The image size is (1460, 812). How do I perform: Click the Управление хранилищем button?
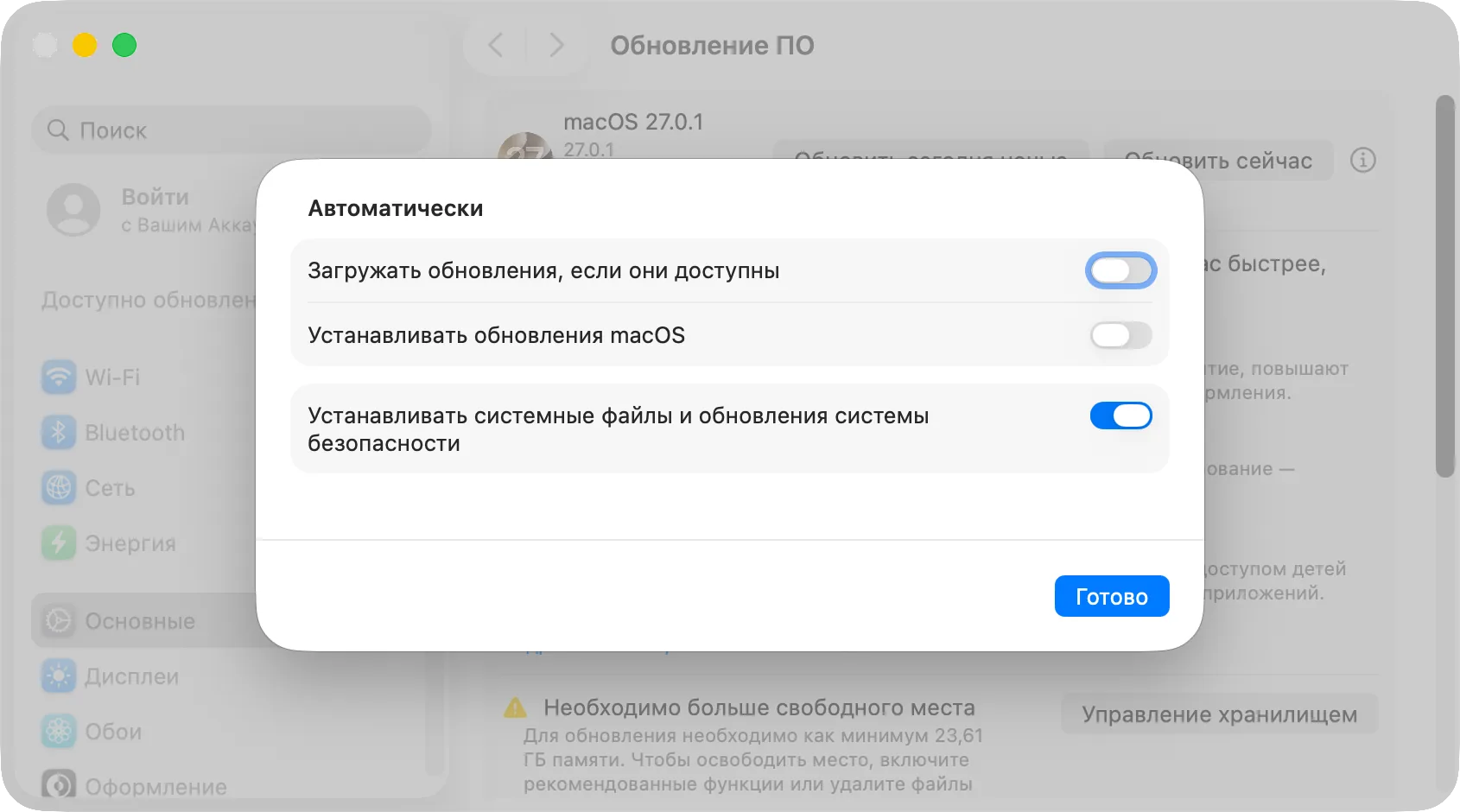coord(1219,714)
